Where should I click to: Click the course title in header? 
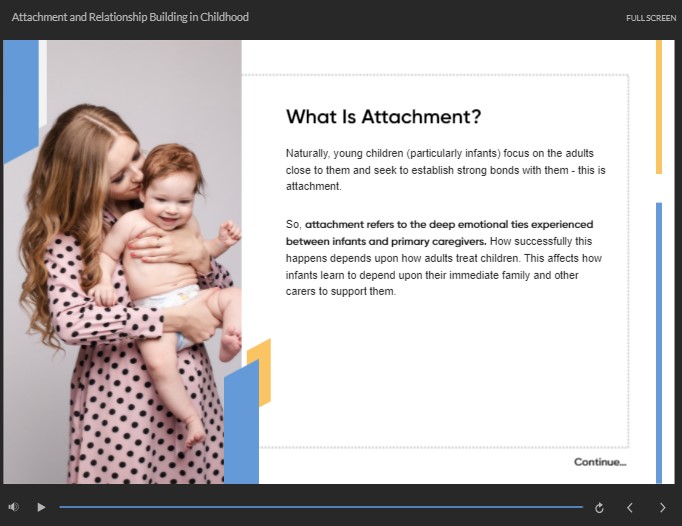[x=130, y=17]
